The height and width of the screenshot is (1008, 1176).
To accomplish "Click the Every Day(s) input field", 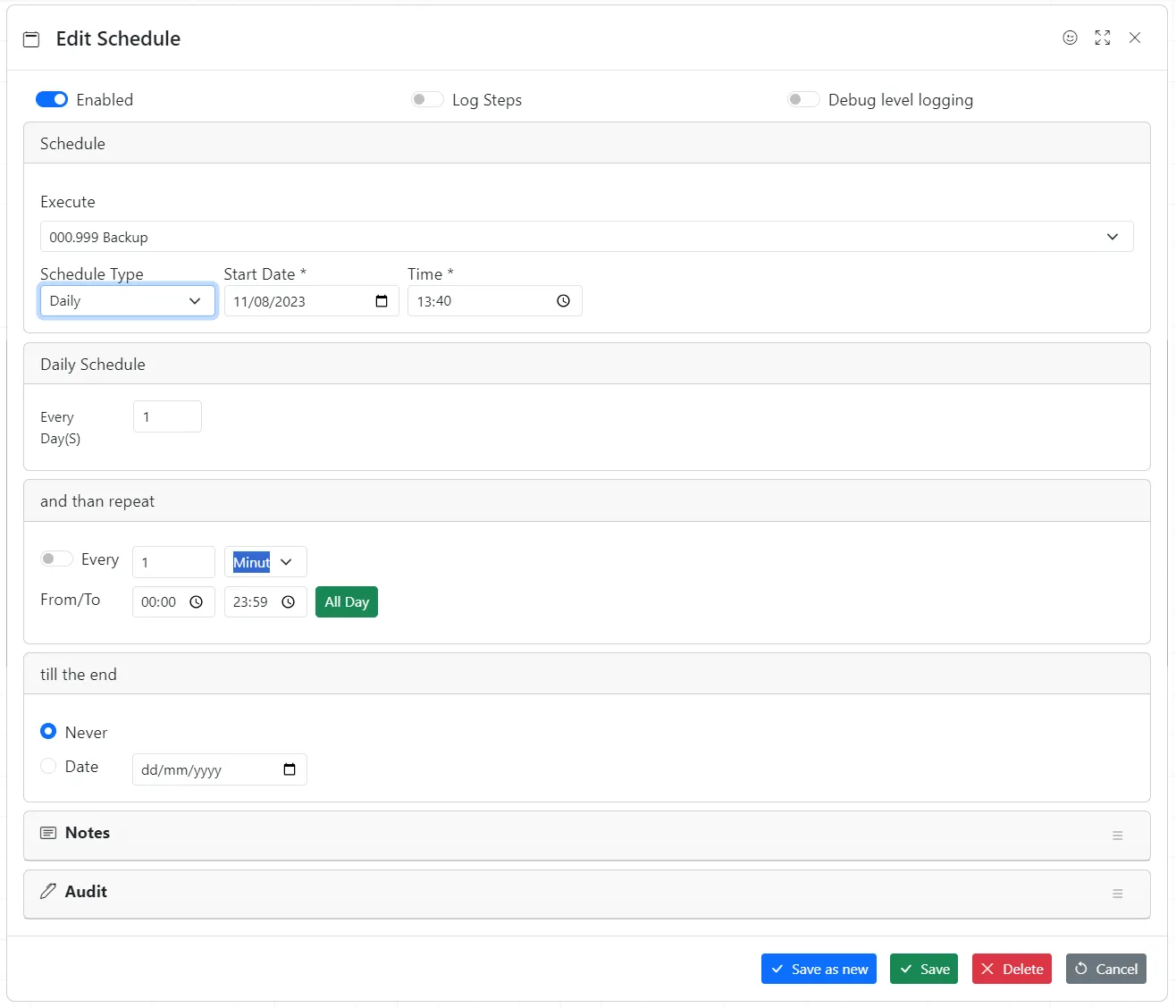I will 167,416.
